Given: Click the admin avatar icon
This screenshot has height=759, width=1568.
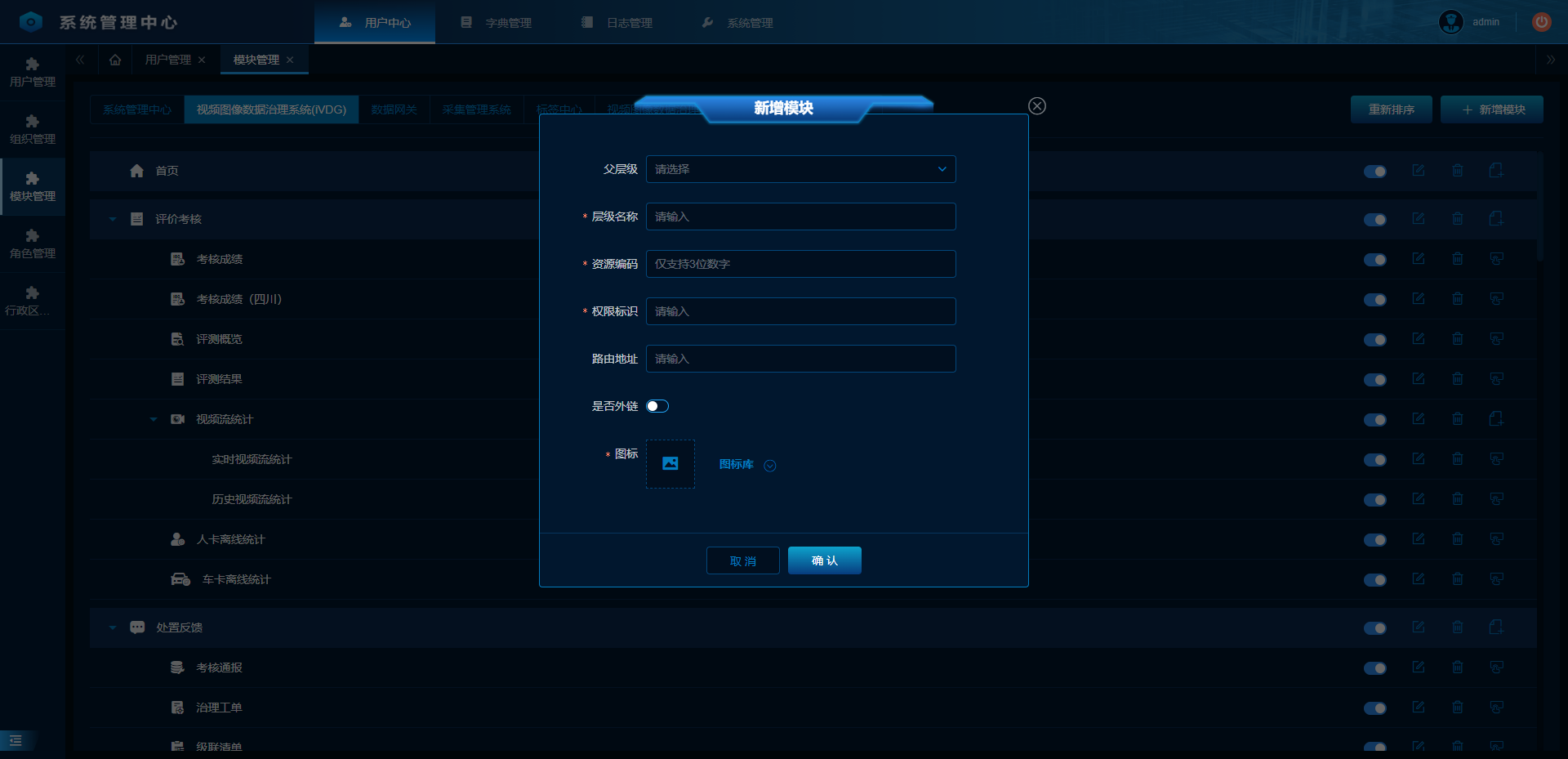Looking at the screenshot, I should [1451, 22].
